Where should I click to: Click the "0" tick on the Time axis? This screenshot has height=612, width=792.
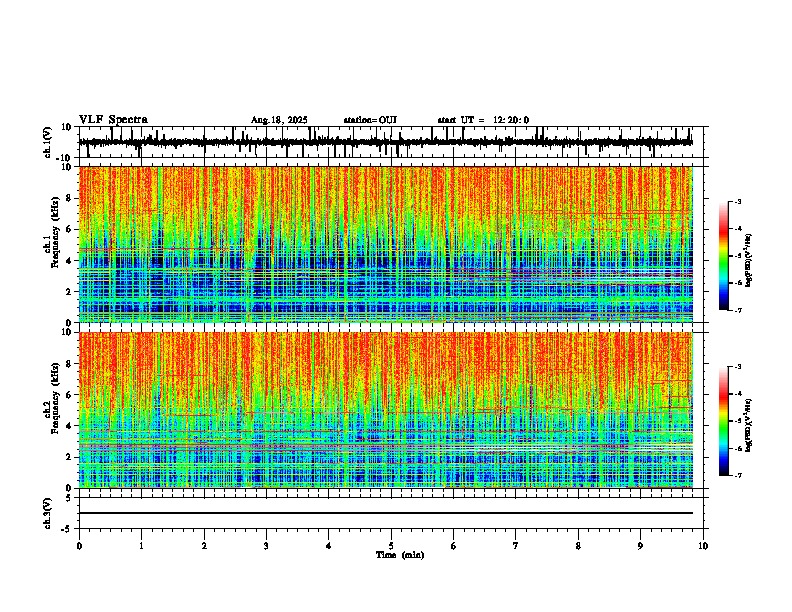coord(79,546)
